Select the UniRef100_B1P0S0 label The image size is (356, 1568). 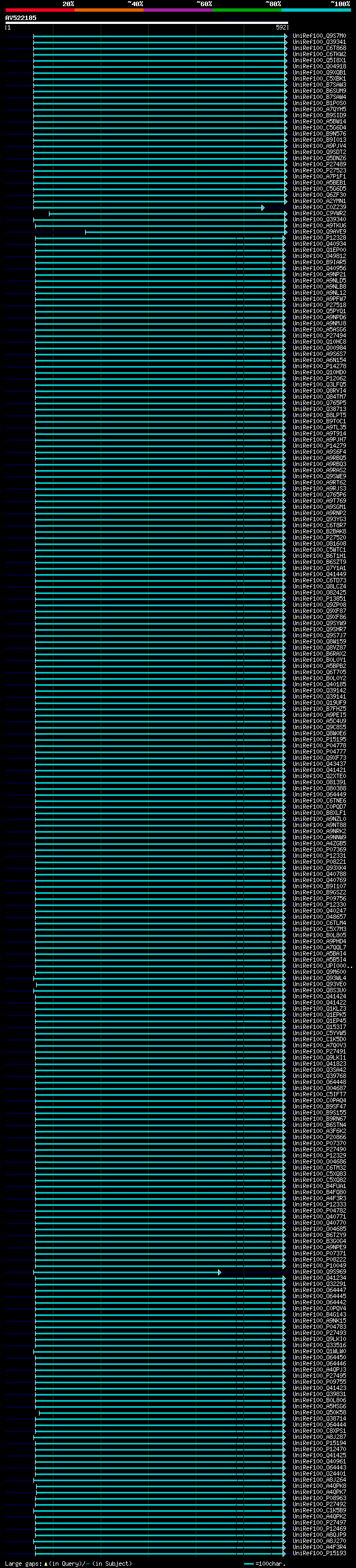pos(319,103)
